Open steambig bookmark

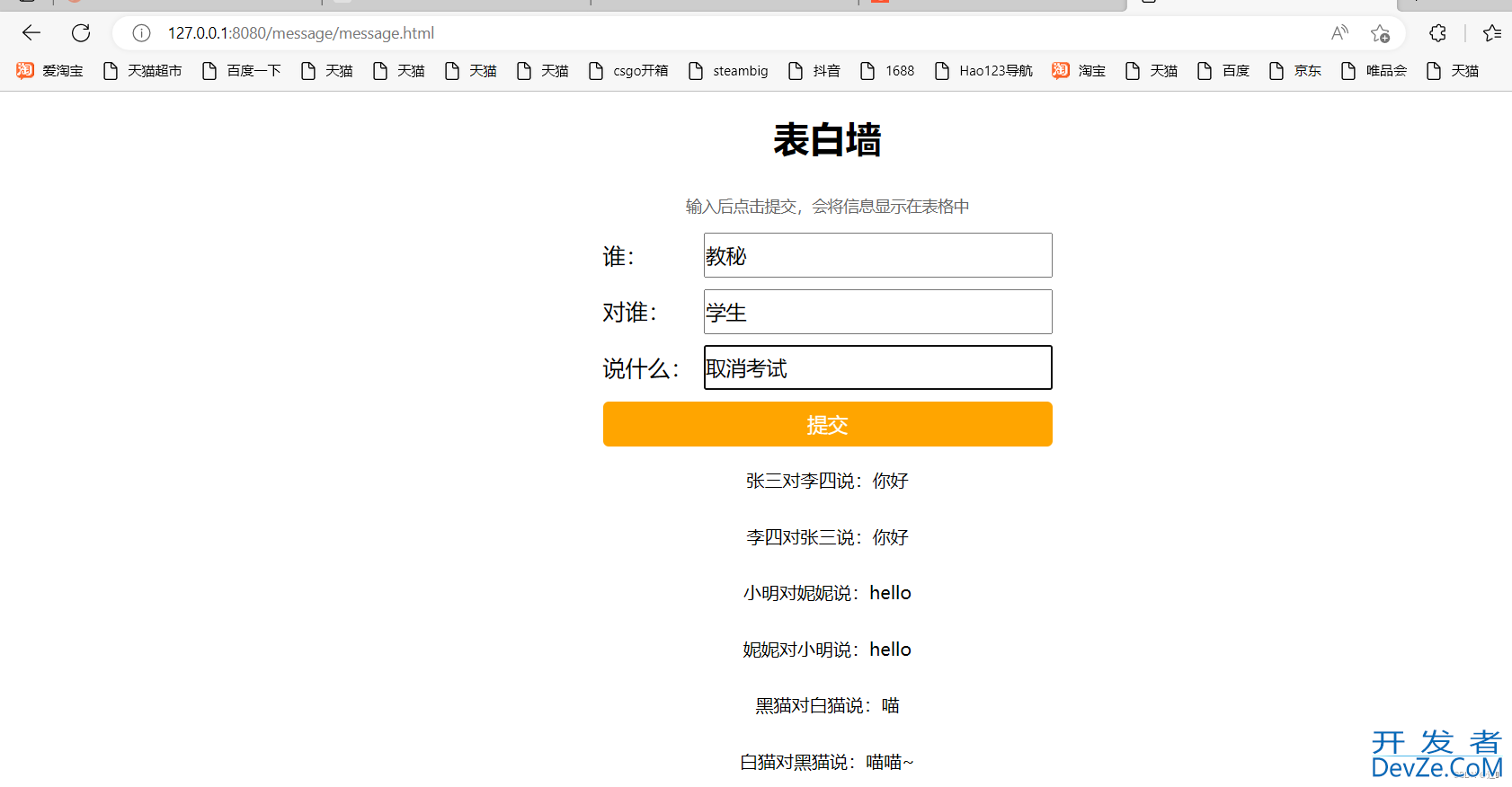pyautogui.click(x=728, y=71)
